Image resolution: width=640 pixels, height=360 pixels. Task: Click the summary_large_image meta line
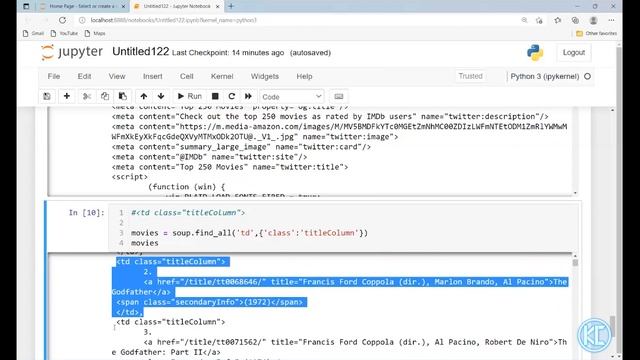tap(241, 147)
